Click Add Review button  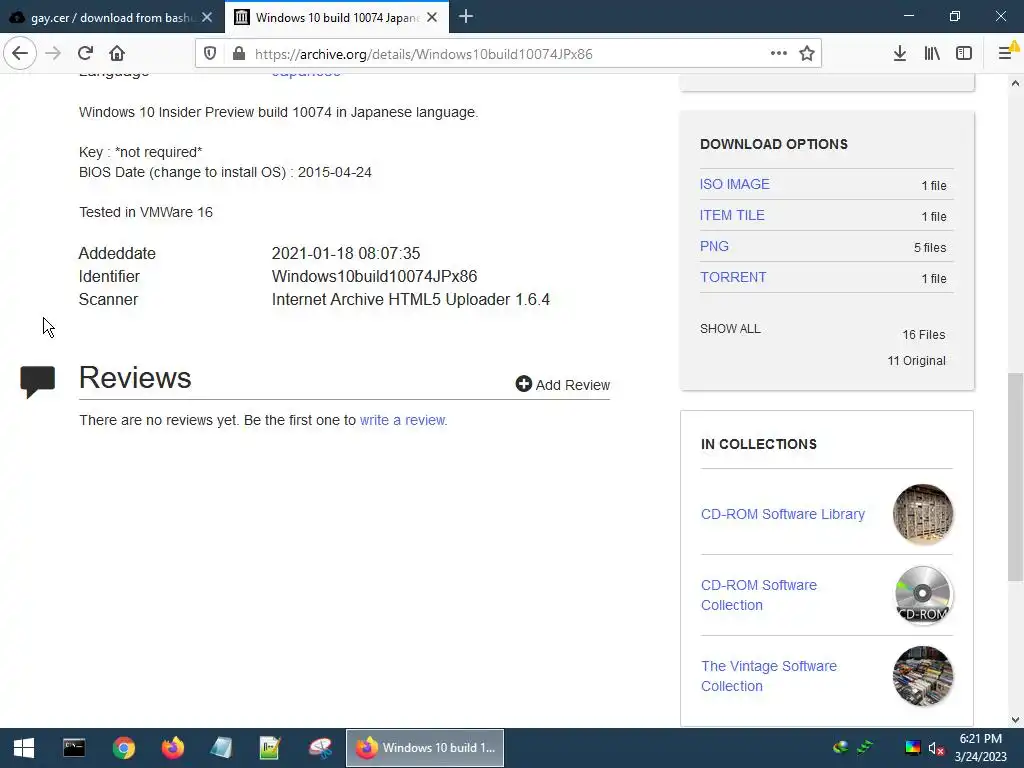coord(562,385)
